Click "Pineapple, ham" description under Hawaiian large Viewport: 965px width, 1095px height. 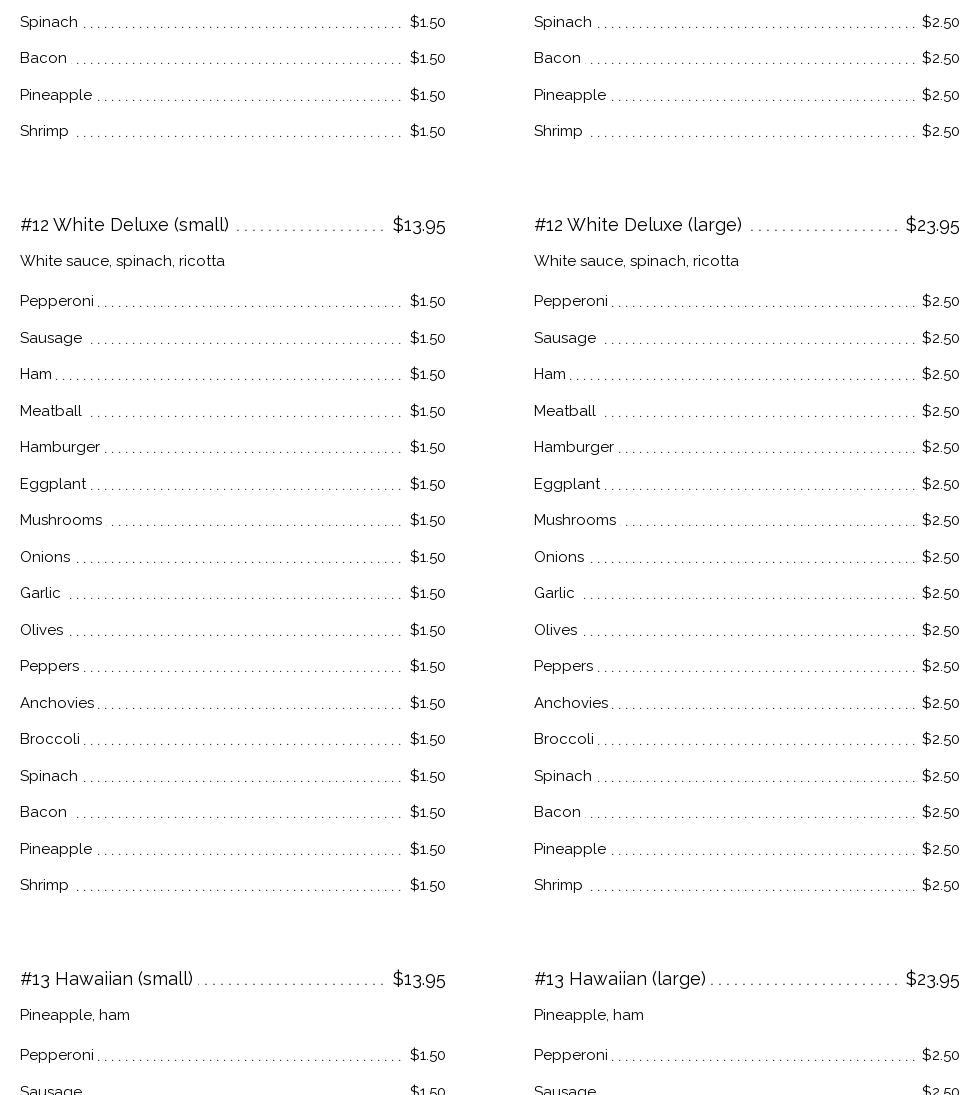[x=588, y=1015]
